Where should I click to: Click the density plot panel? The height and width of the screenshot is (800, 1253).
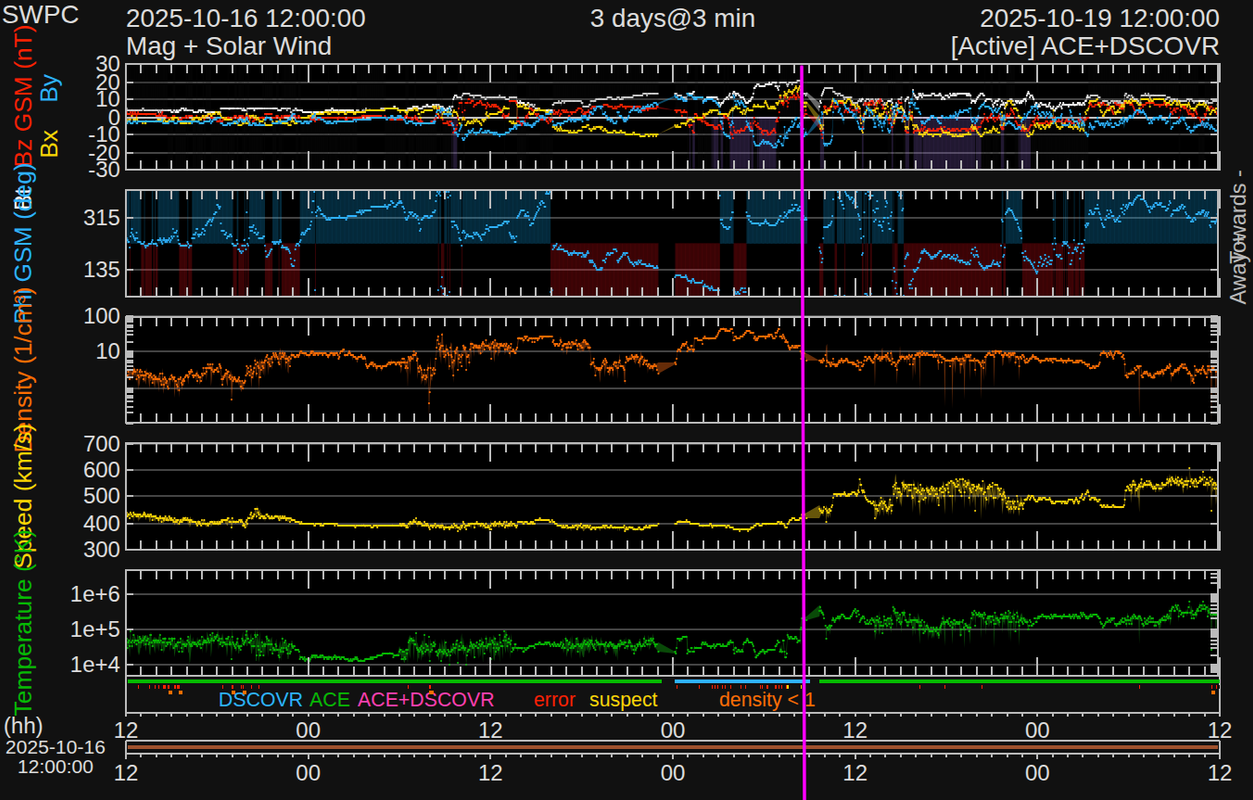(x=672, y=369)
